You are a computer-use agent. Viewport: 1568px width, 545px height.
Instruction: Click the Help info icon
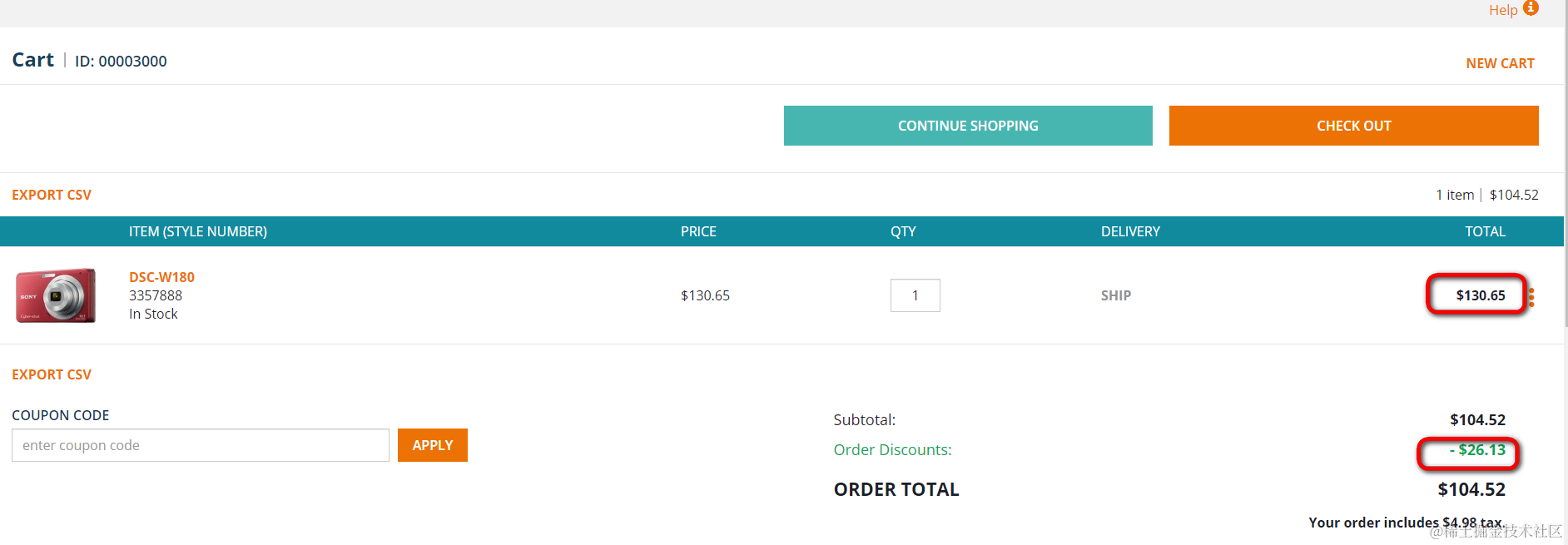pyautogui.click(x=1531, y=8)
